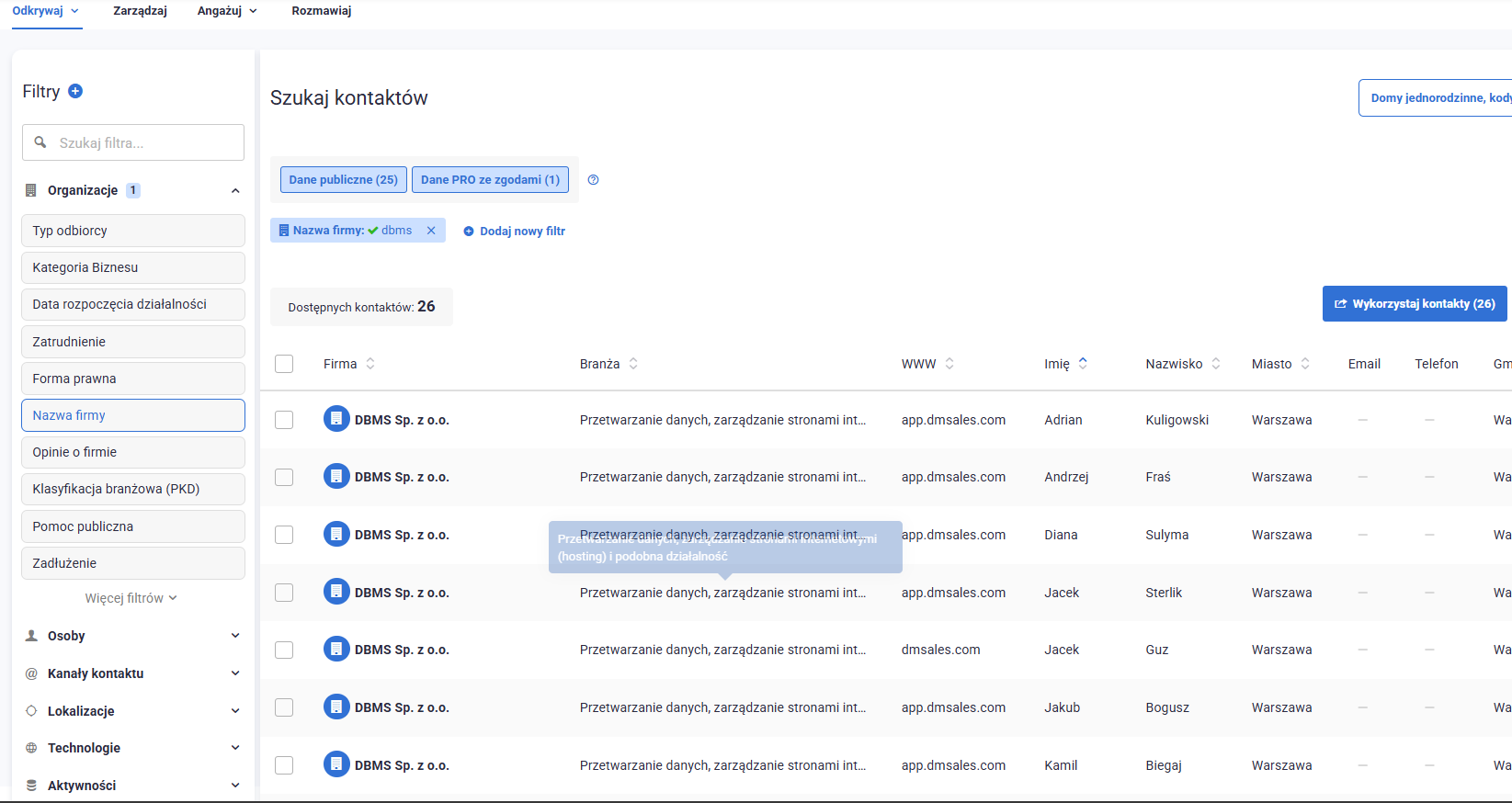1512x803 pixels.
Task: Switch to the Dane publiczne (25) tab
Action: [344, 180]
